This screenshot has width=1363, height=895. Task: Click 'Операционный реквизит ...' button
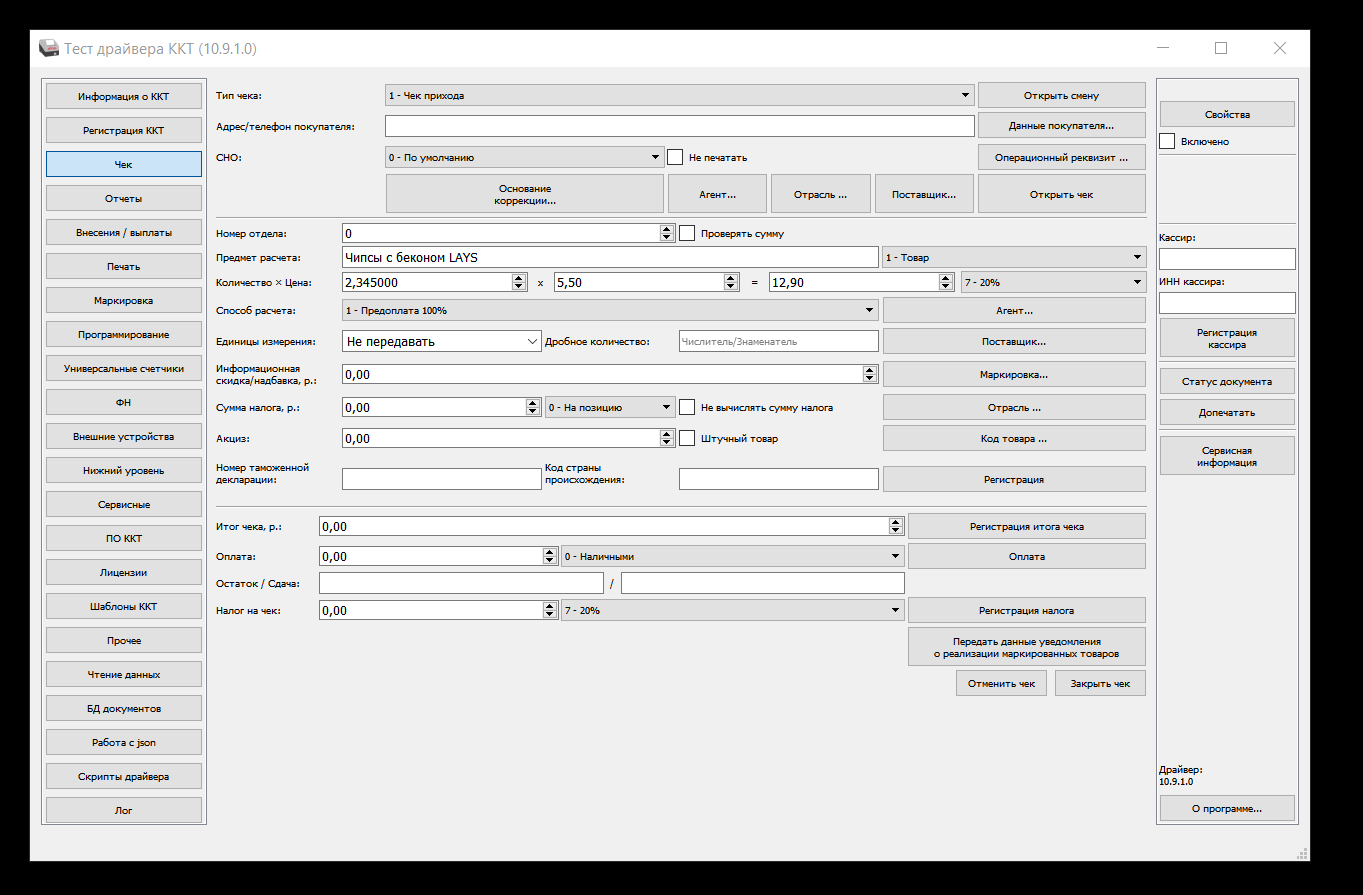coord(1061,157)
